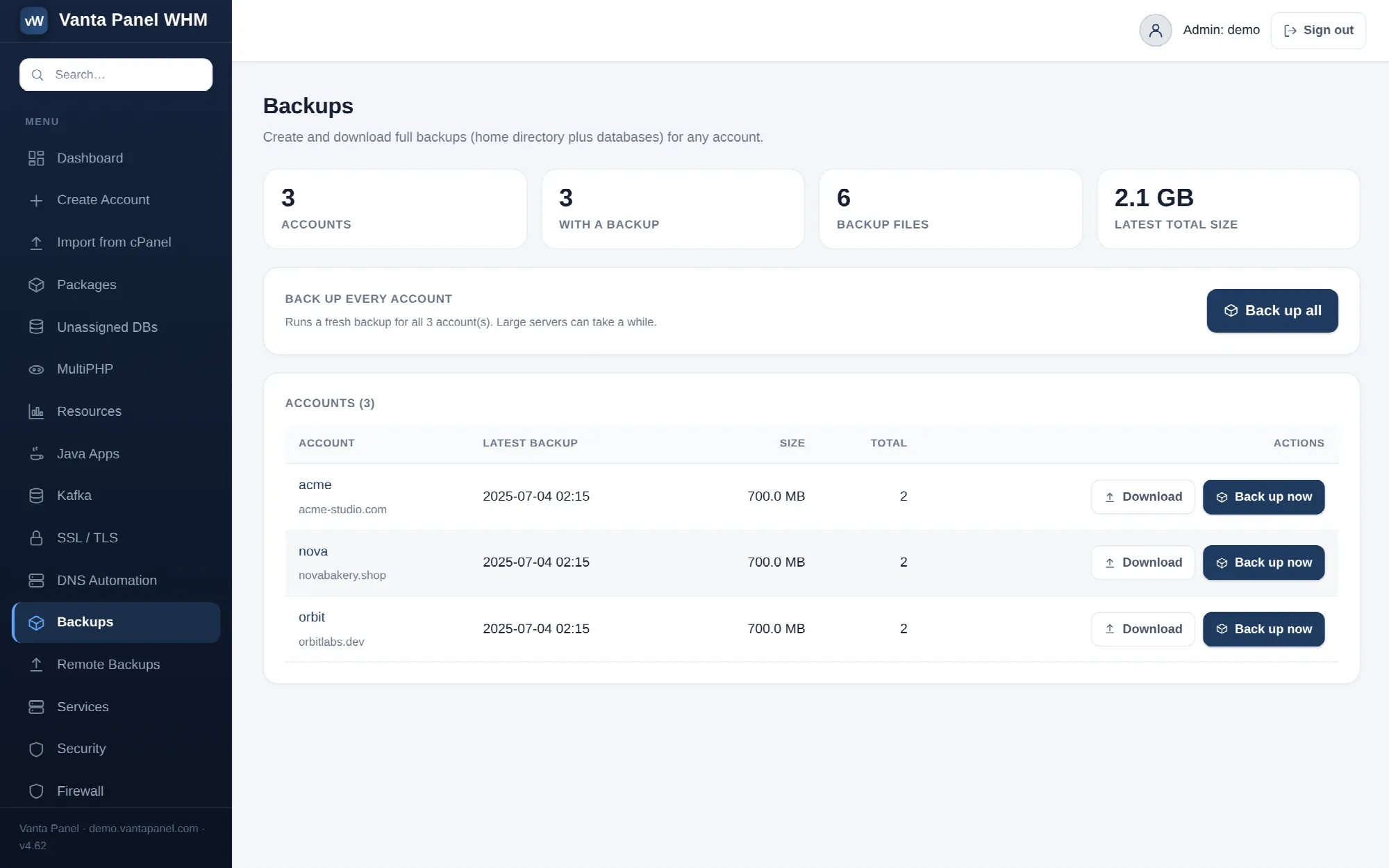Open SSL / TLS settings
Viewport: 1389px width, 868px height.
116,537
